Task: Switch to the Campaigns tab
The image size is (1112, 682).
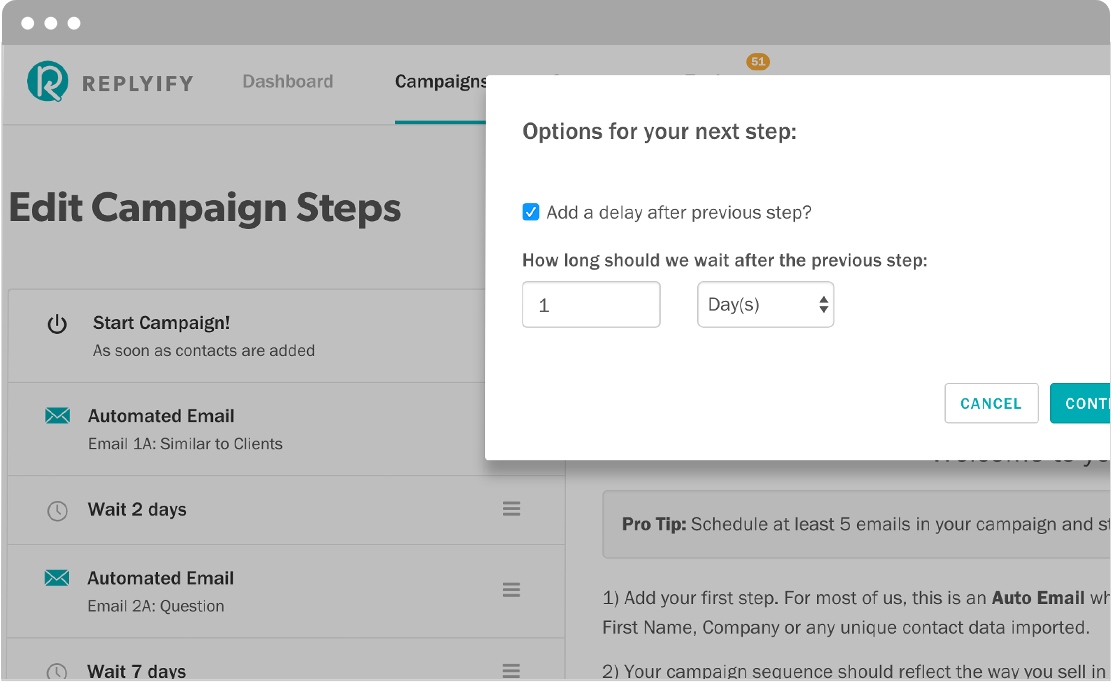Action: (440, 82)
